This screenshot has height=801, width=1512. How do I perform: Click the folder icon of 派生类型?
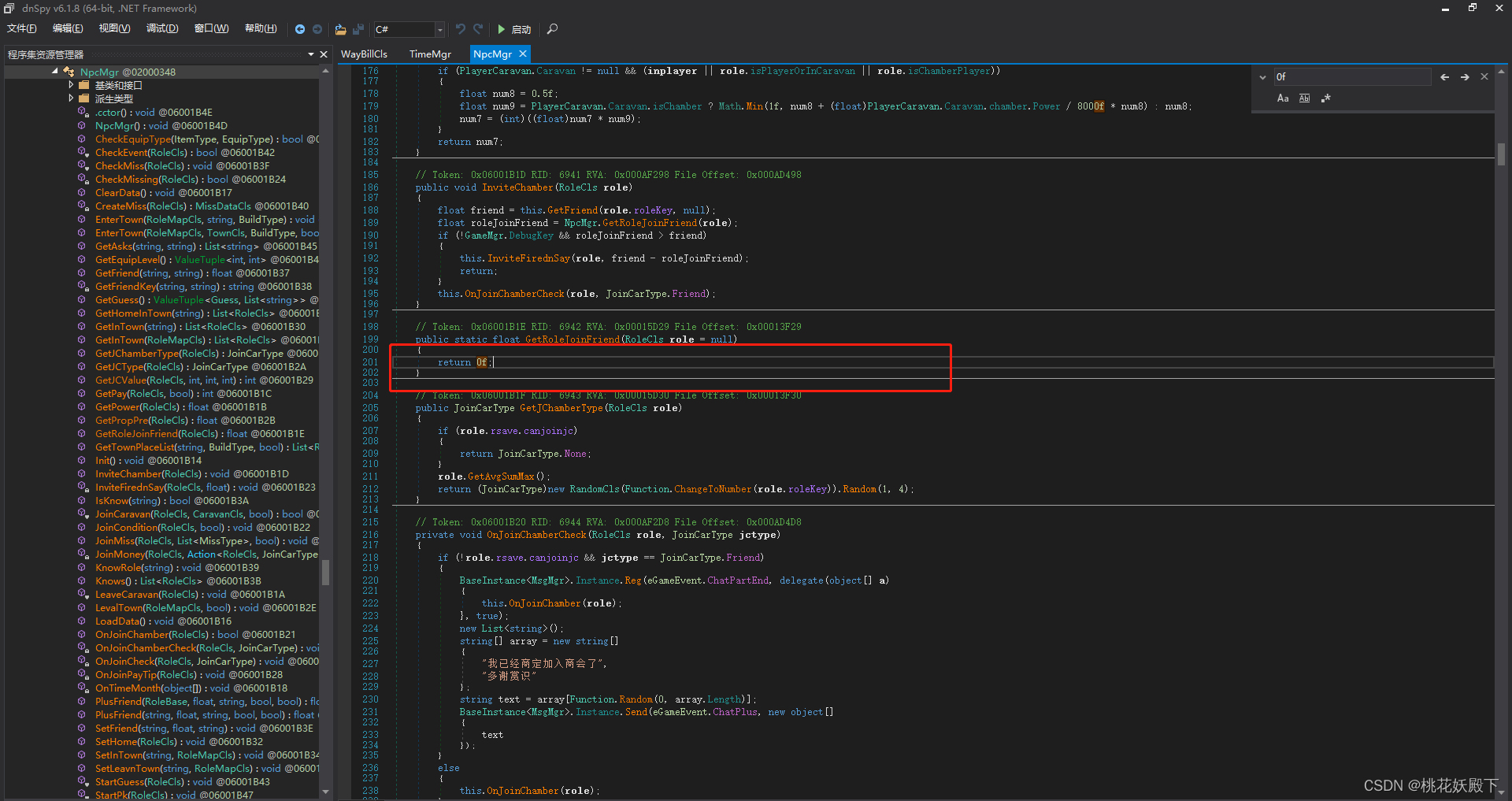(x=83, y=98)
